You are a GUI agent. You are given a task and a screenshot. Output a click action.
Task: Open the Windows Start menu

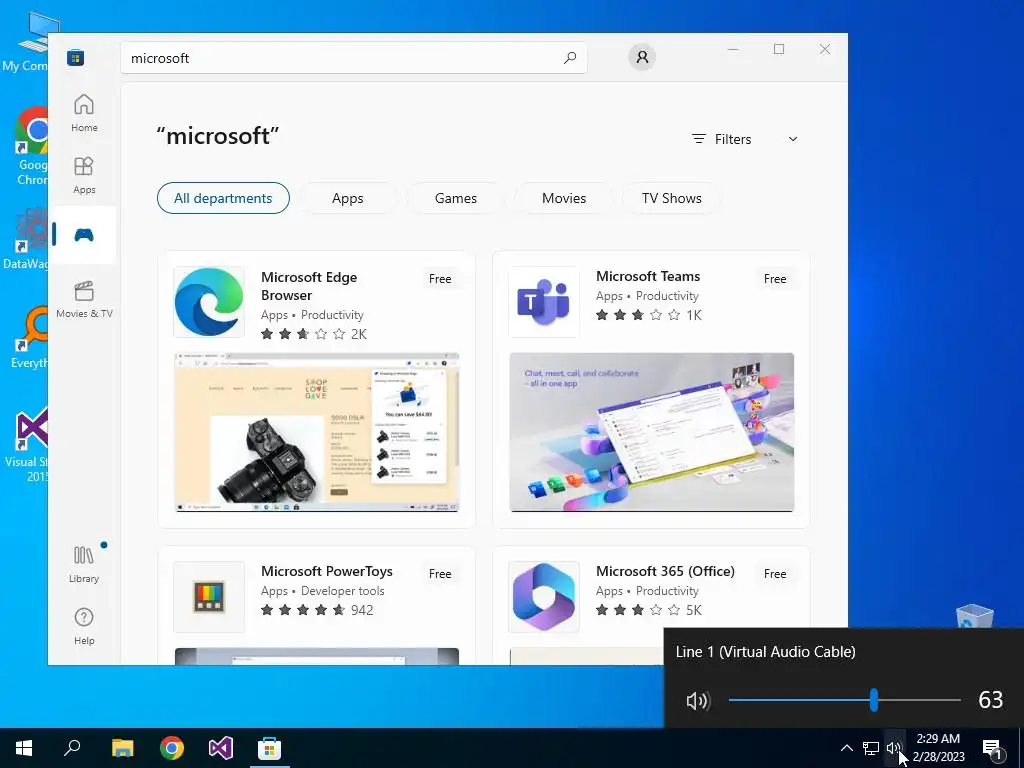pos(24,748)
